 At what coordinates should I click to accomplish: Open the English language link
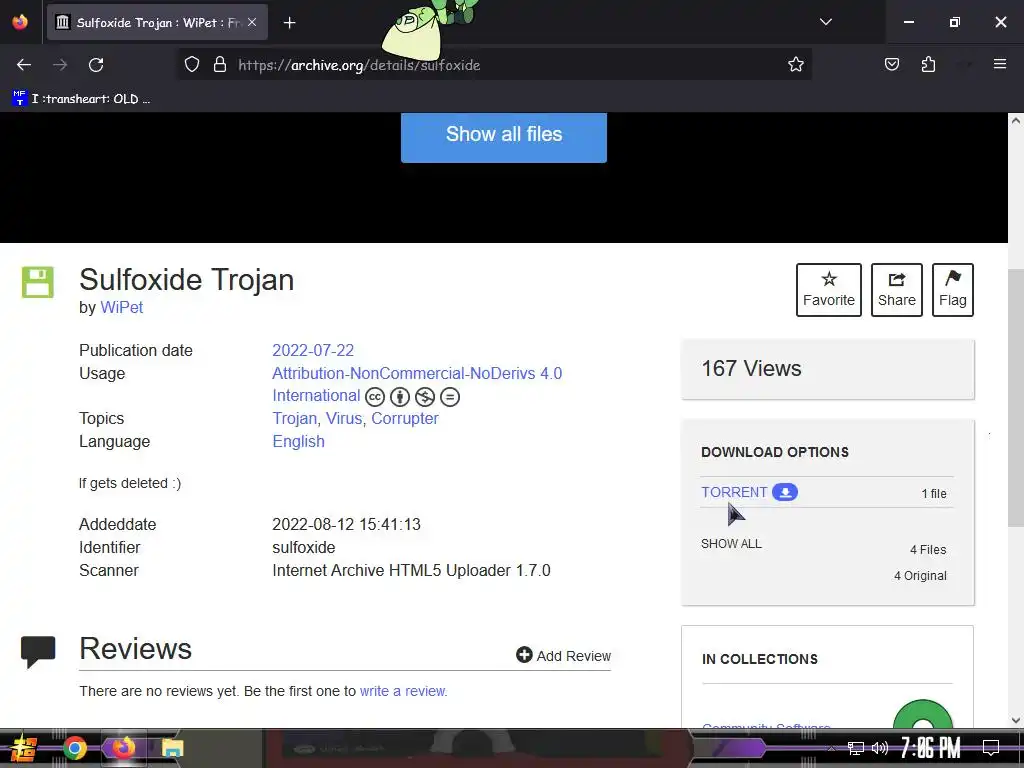point(298,441)
